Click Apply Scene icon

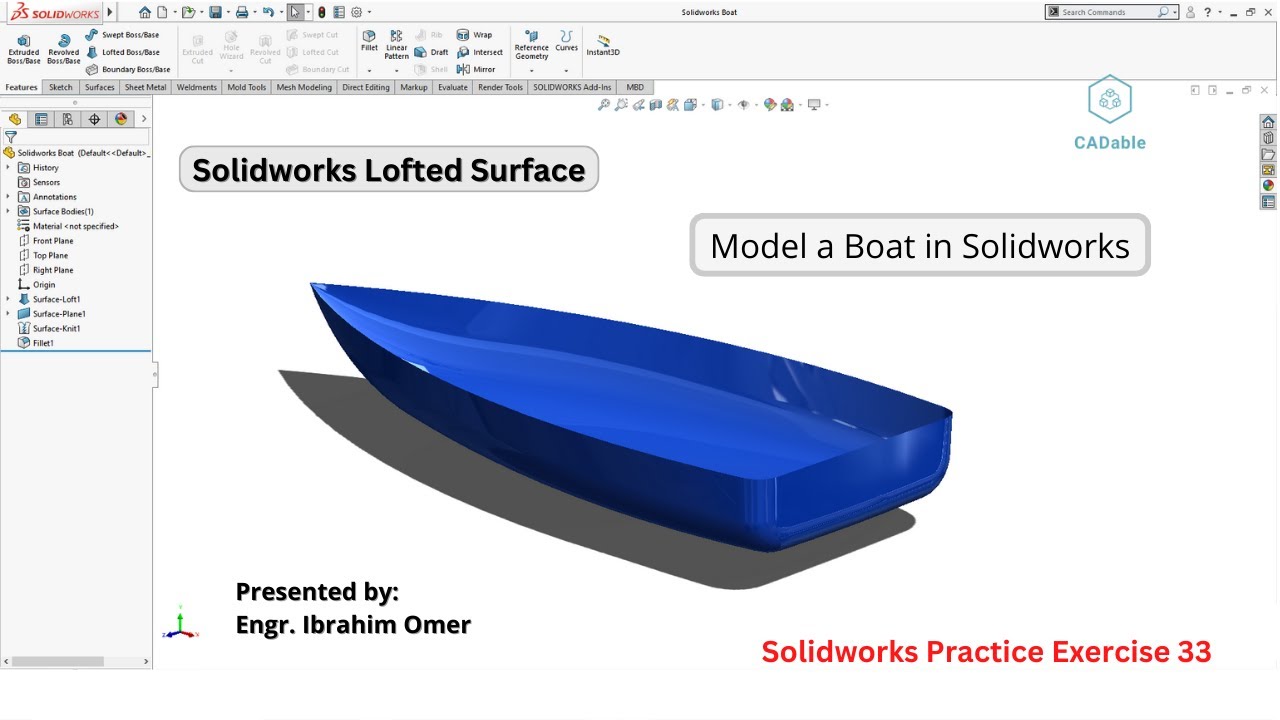pos(788,104)
